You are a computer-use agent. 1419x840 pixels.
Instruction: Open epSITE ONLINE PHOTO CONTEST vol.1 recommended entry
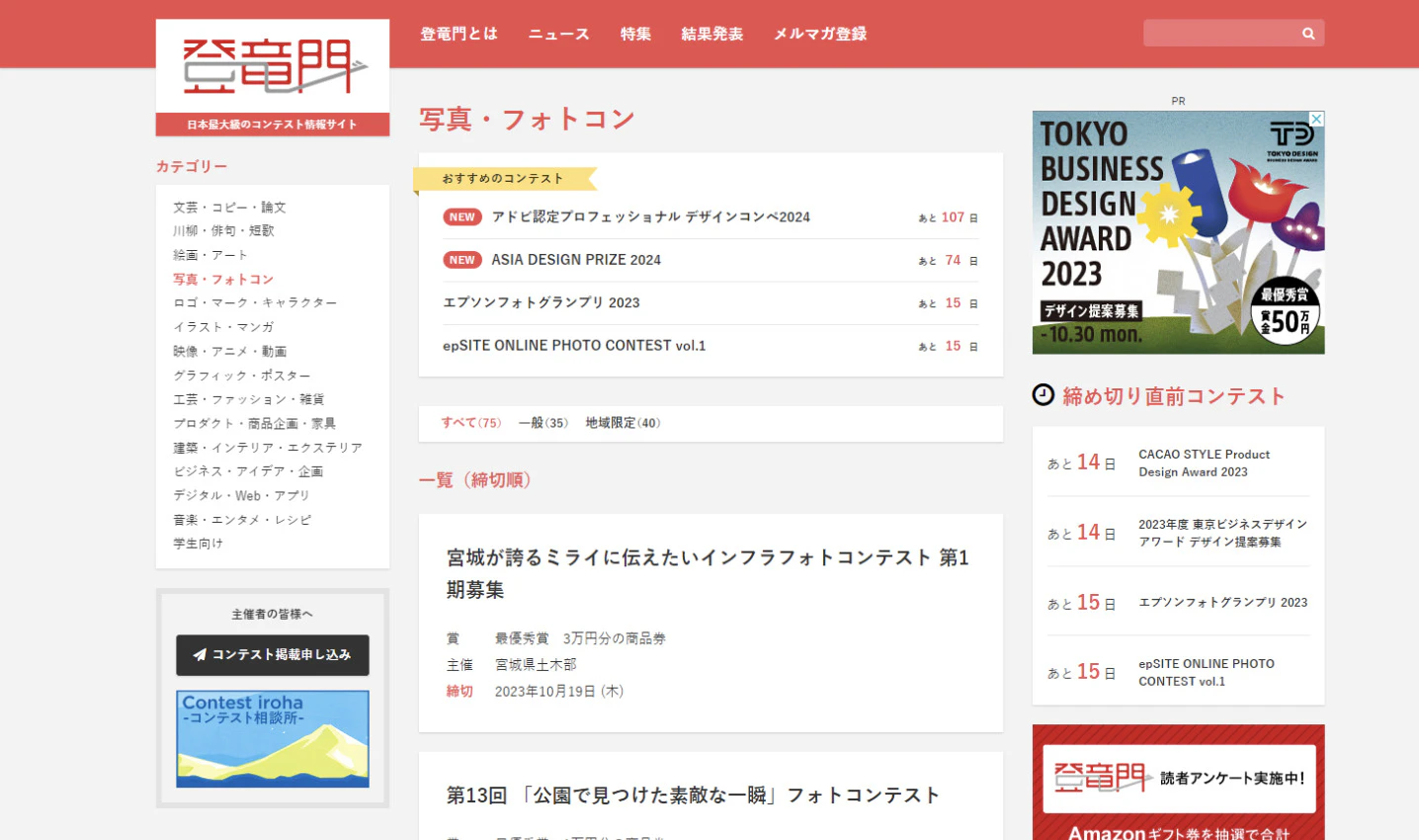574,346
